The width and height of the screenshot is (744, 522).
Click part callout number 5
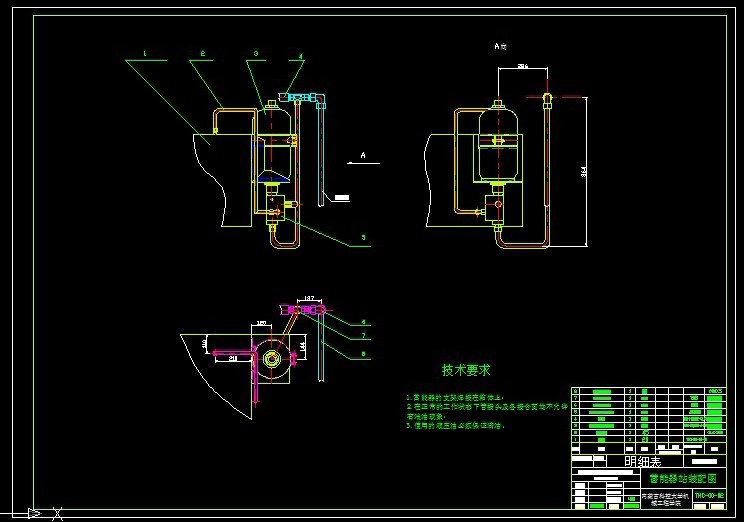pyautogui.click(x=364, y=237)
